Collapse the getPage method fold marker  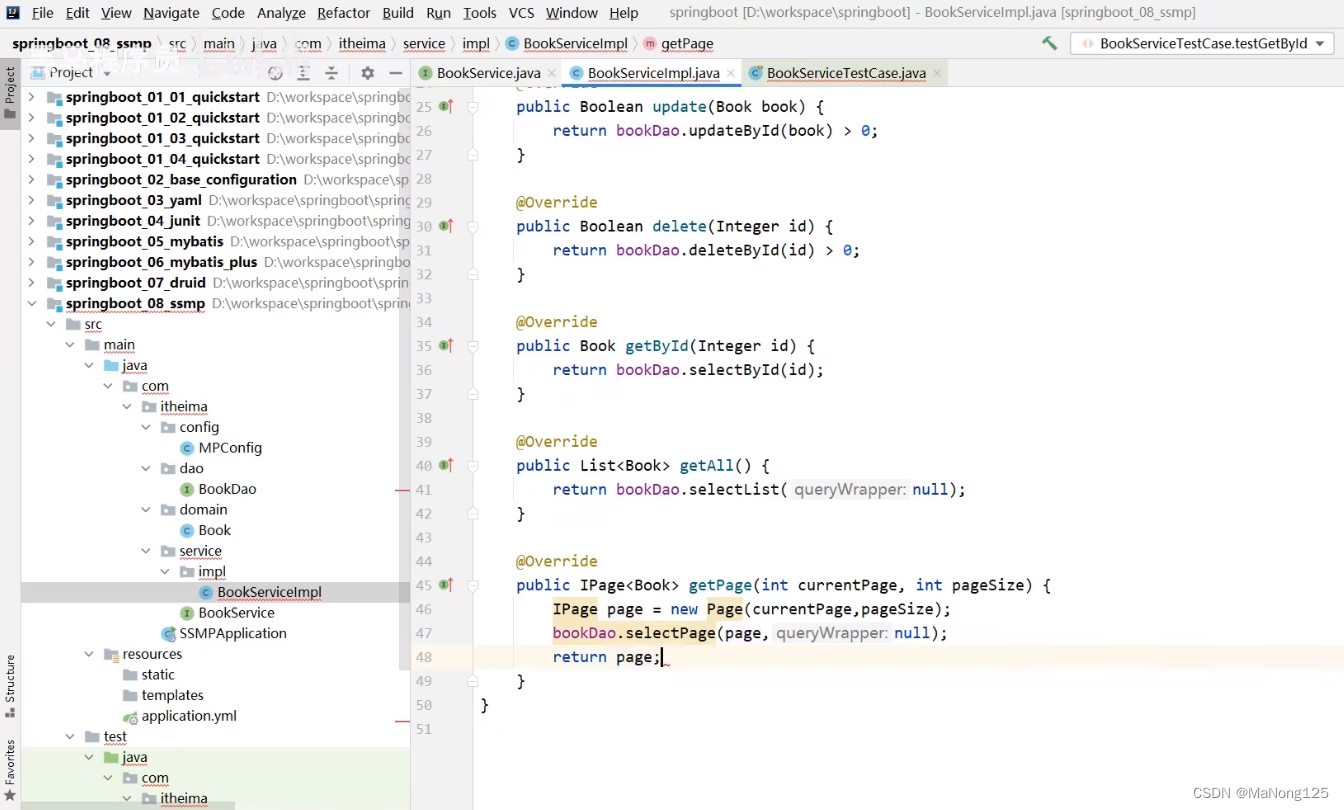(x=473, y=585)
